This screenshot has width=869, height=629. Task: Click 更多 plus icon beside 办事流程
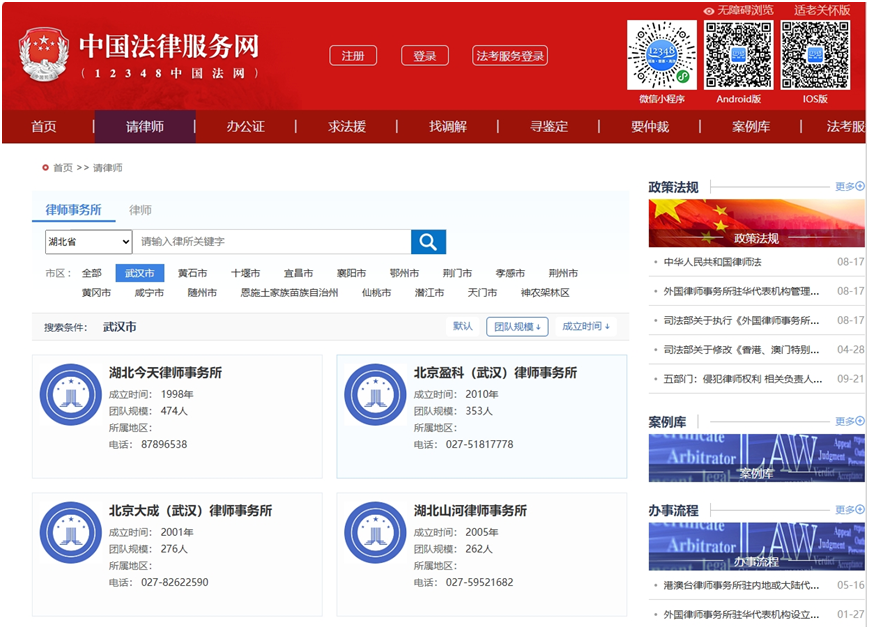pos(860,509)
